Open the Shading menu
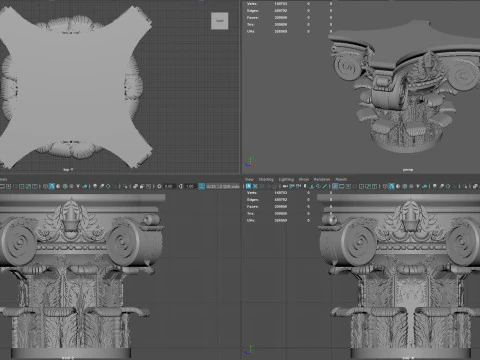 [x=266, y=179]
